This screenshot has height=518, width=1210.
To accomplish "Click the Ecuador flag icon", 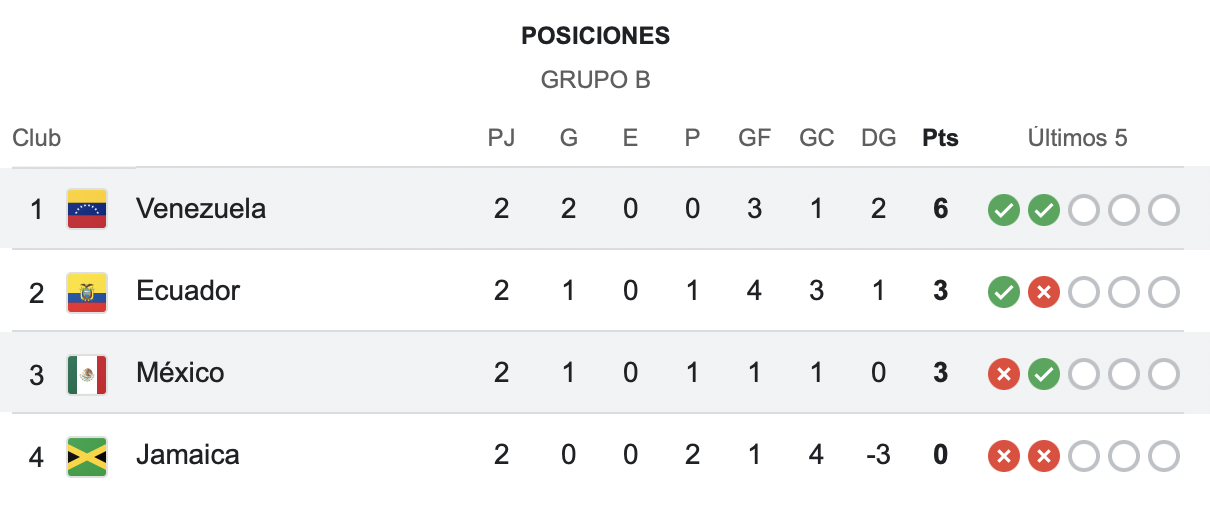I will [x=87, y=292].
